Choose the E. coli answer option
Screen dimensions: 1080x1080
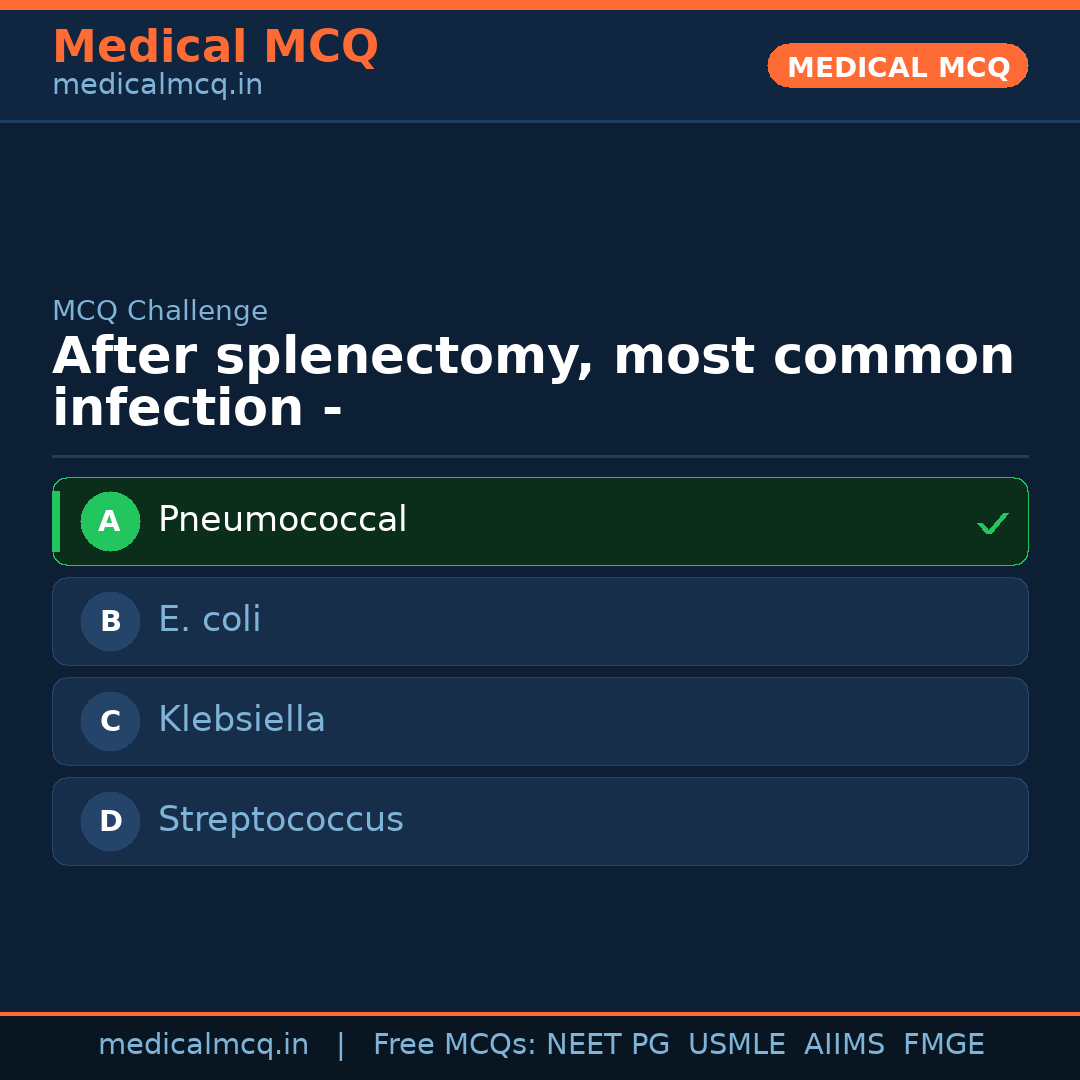pos(540,621)
